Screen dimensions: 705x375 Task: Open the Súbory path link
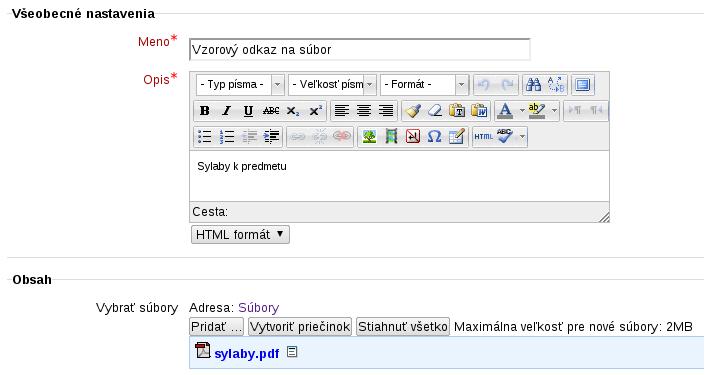click(x=259, y=308)
